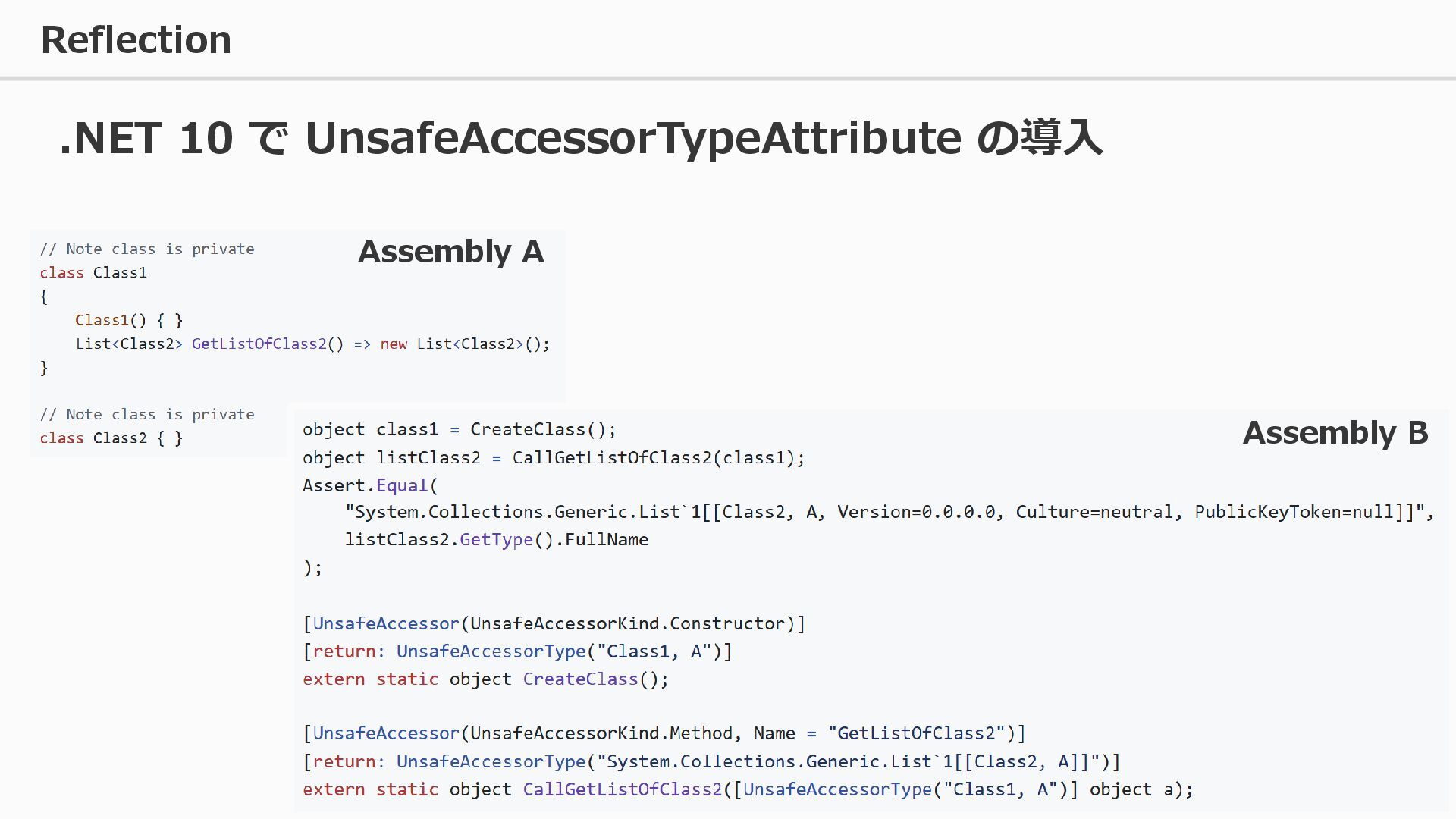1456x819 pixels.
Task: Click listClass2.GetType().FullName line
Action: tap(497, 539)
